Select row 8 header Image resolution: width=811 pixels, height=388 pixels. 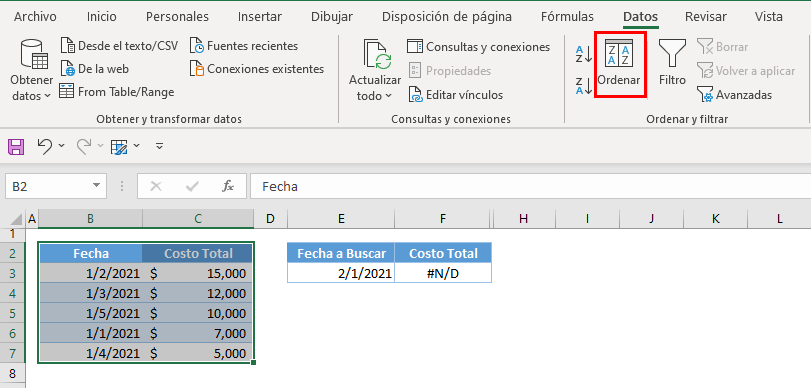[x=12, y=373]
